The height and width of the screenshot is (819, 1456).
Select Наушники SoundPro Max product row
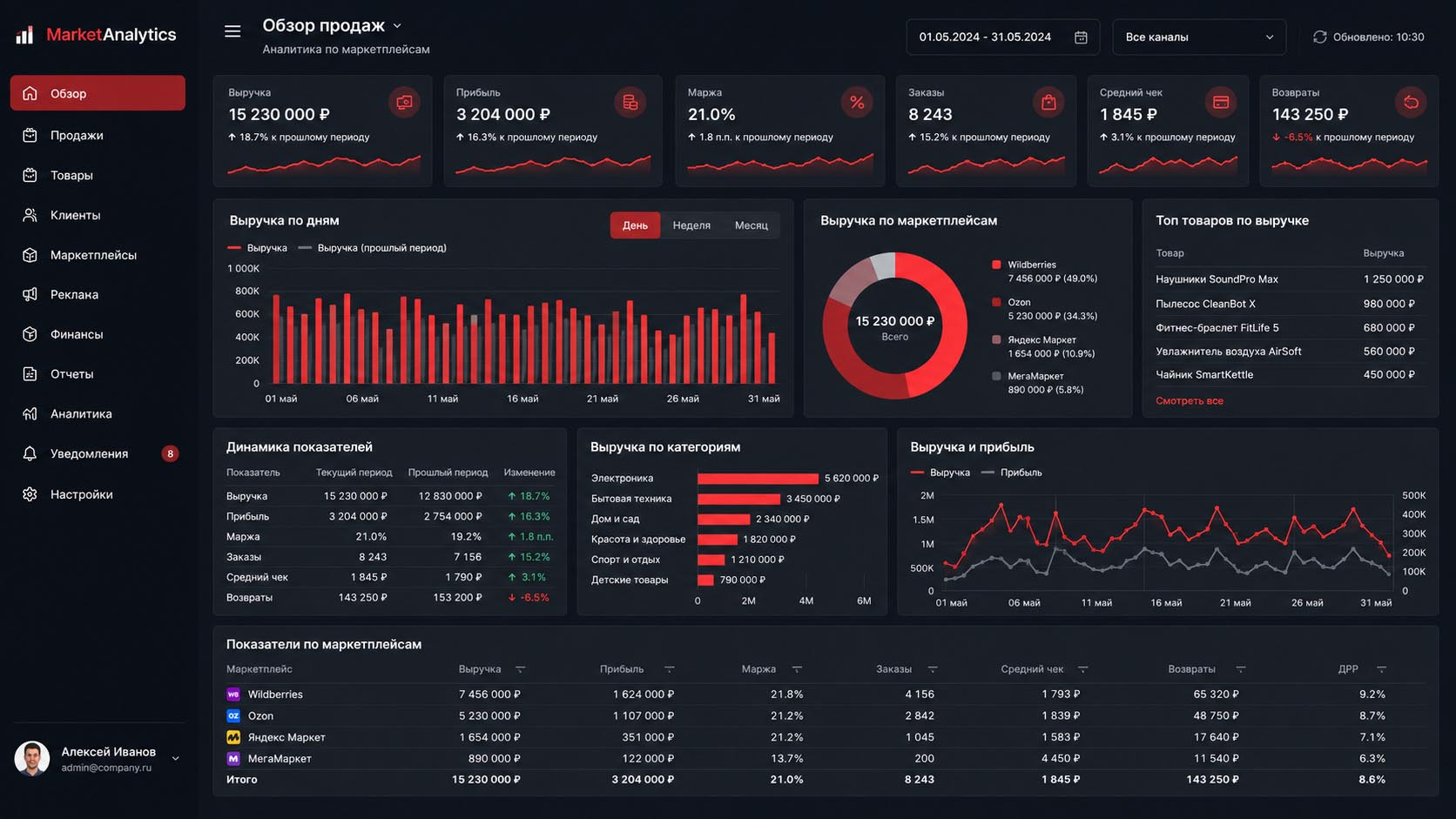point(1289,279)
